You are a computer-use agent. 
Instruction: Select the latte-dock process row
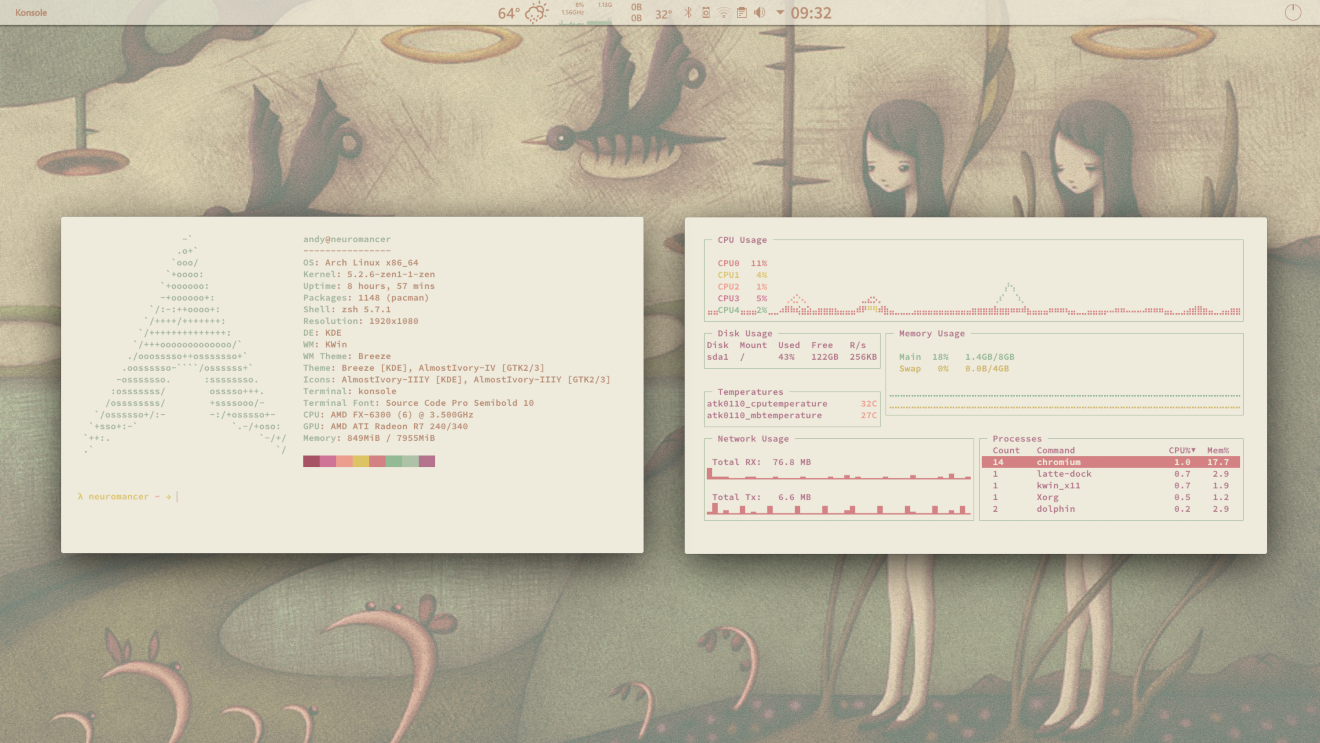point(1111,474)
